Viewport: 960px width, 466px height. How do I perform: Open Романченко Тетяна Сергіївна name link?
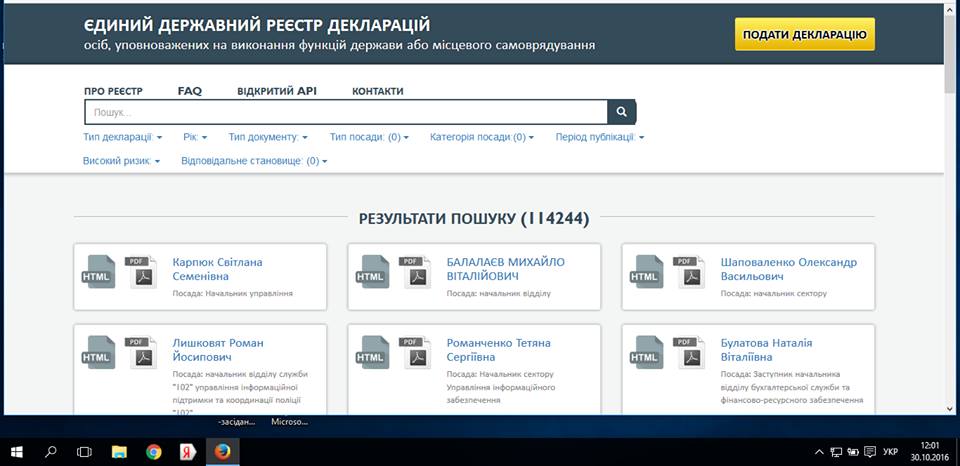pos(498,350)
